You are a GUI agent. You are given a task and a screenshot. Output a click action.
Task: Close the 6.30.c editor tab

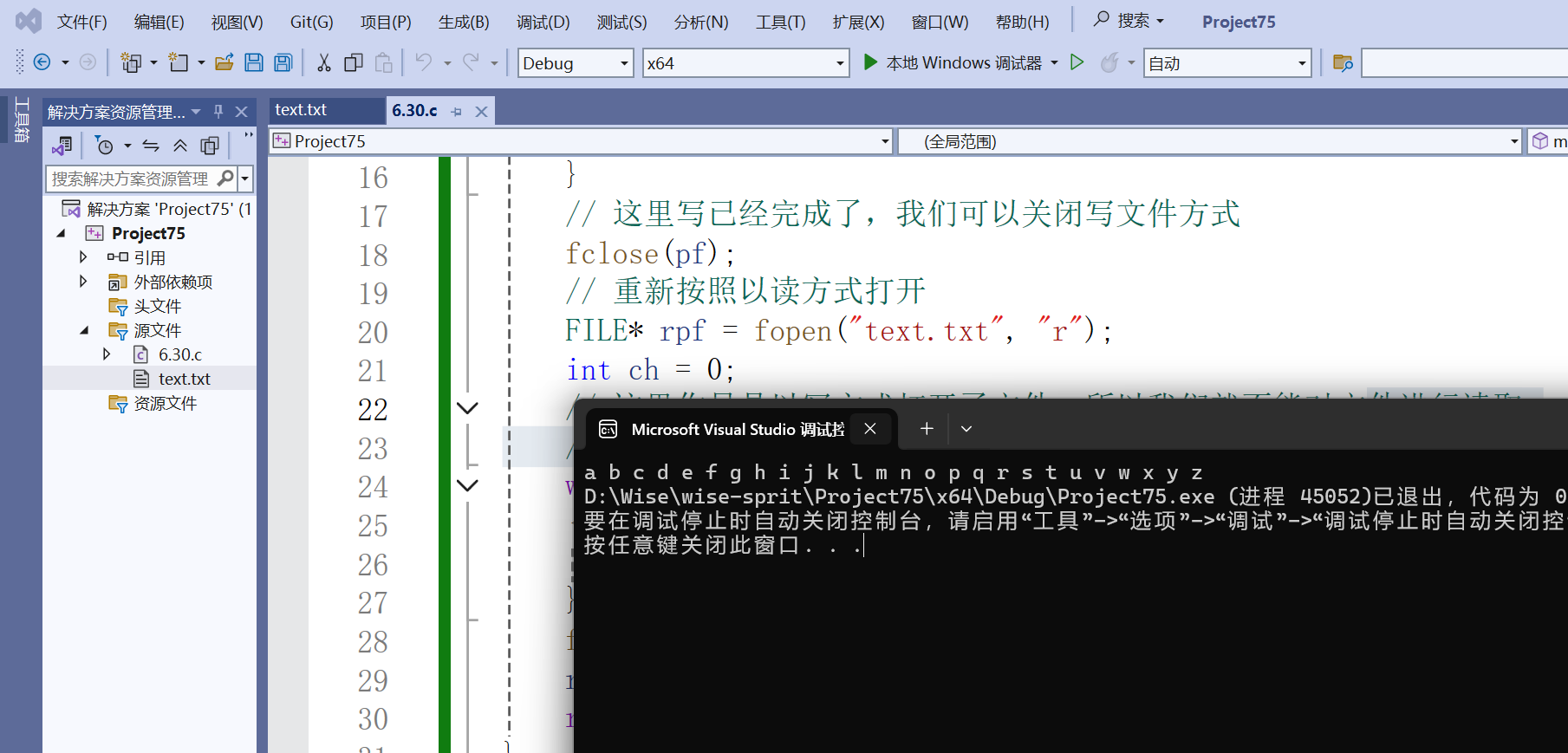482,111
